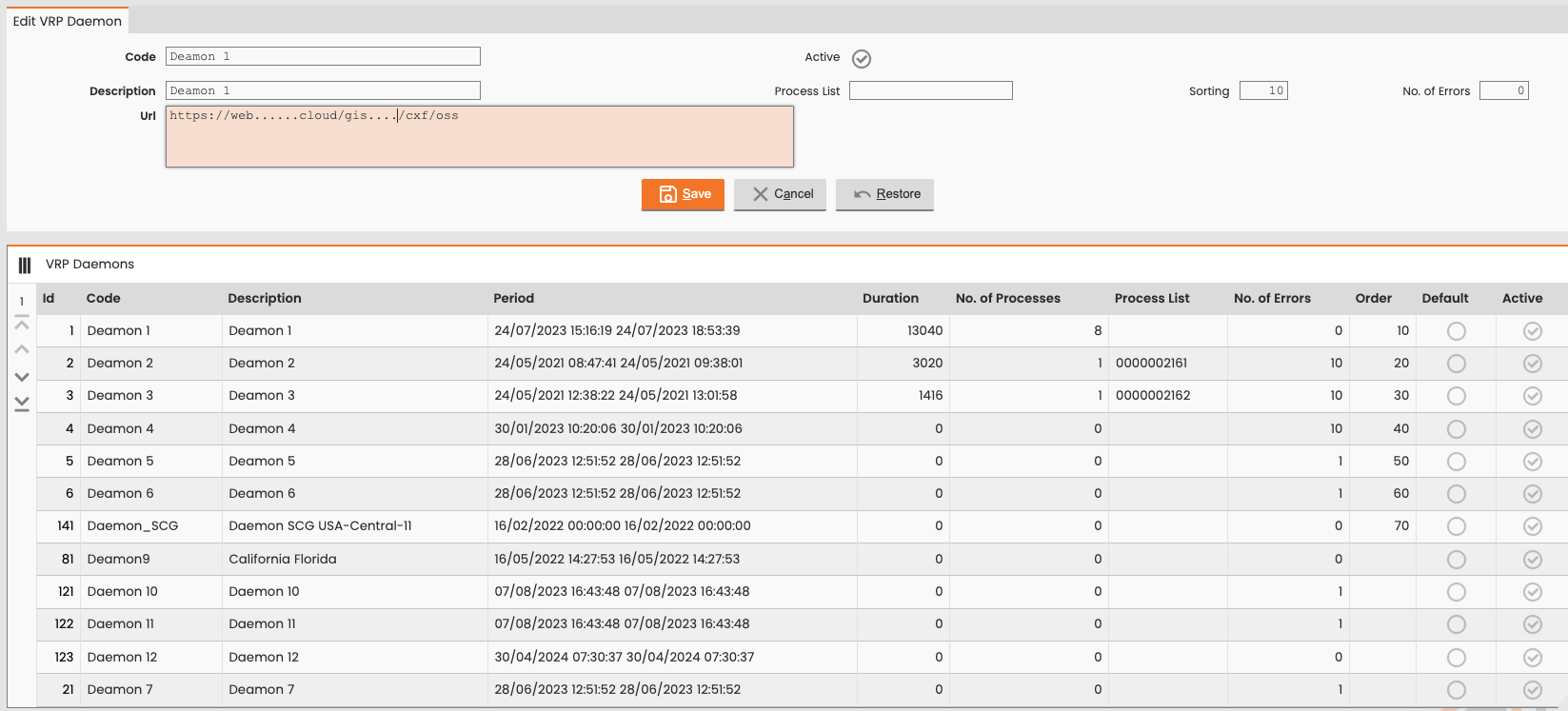
Task: Focus the Description input field
Action: coord(323,90)
